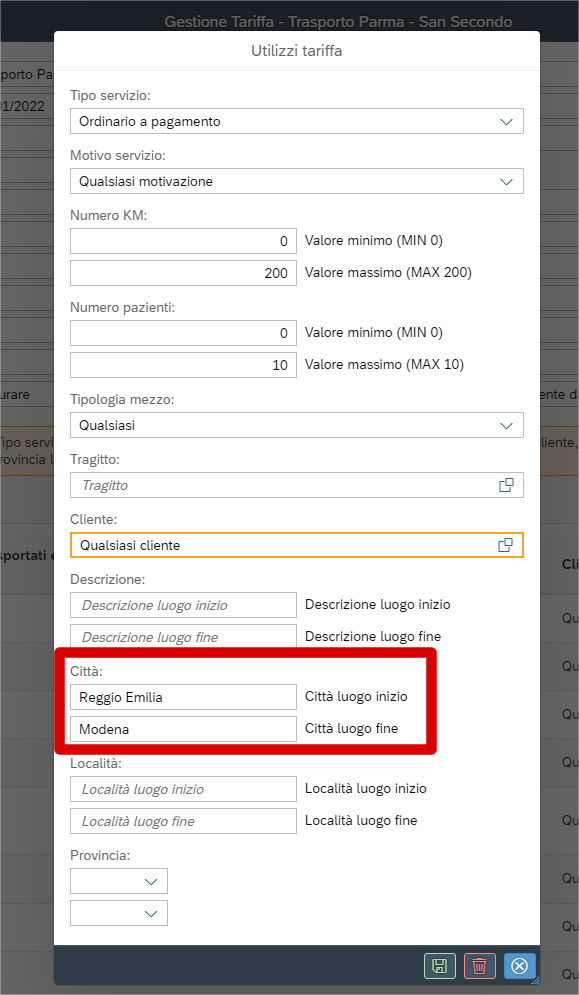The image size is (579, 995).
Task: Click Qualsiasi motivazione combo box text
Action: pos(146,181)
